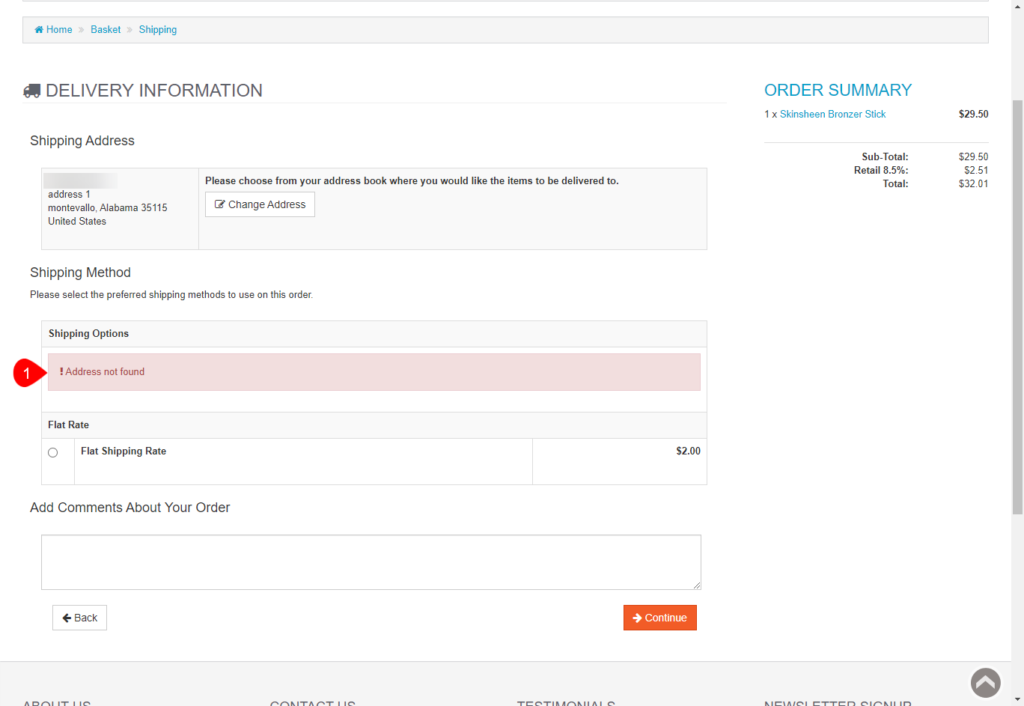Select the Flat Shipping Rate radio button

(x=53, y=452)
